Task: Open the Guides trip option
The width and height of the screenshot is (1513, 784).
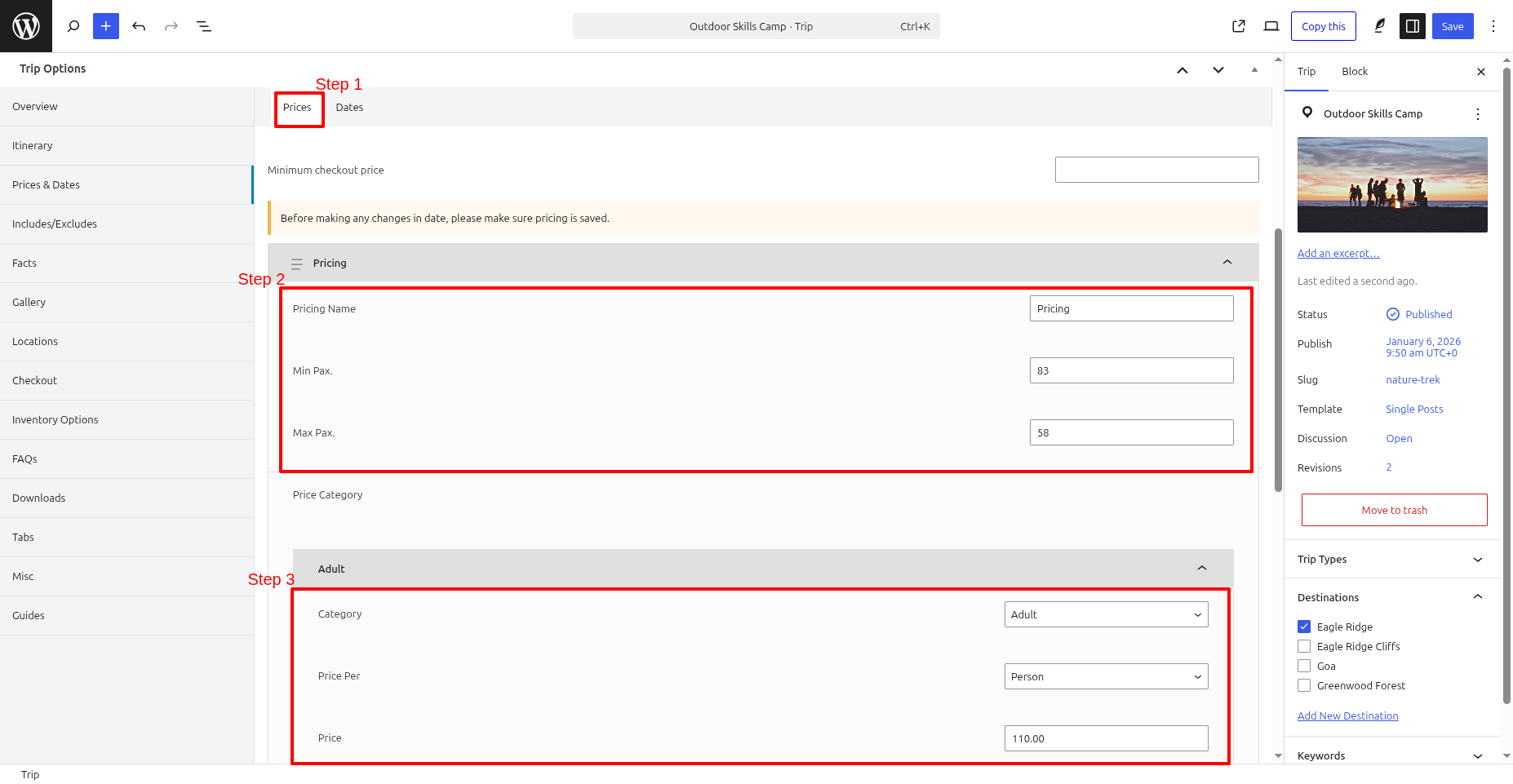Action: tap(126, 616)
